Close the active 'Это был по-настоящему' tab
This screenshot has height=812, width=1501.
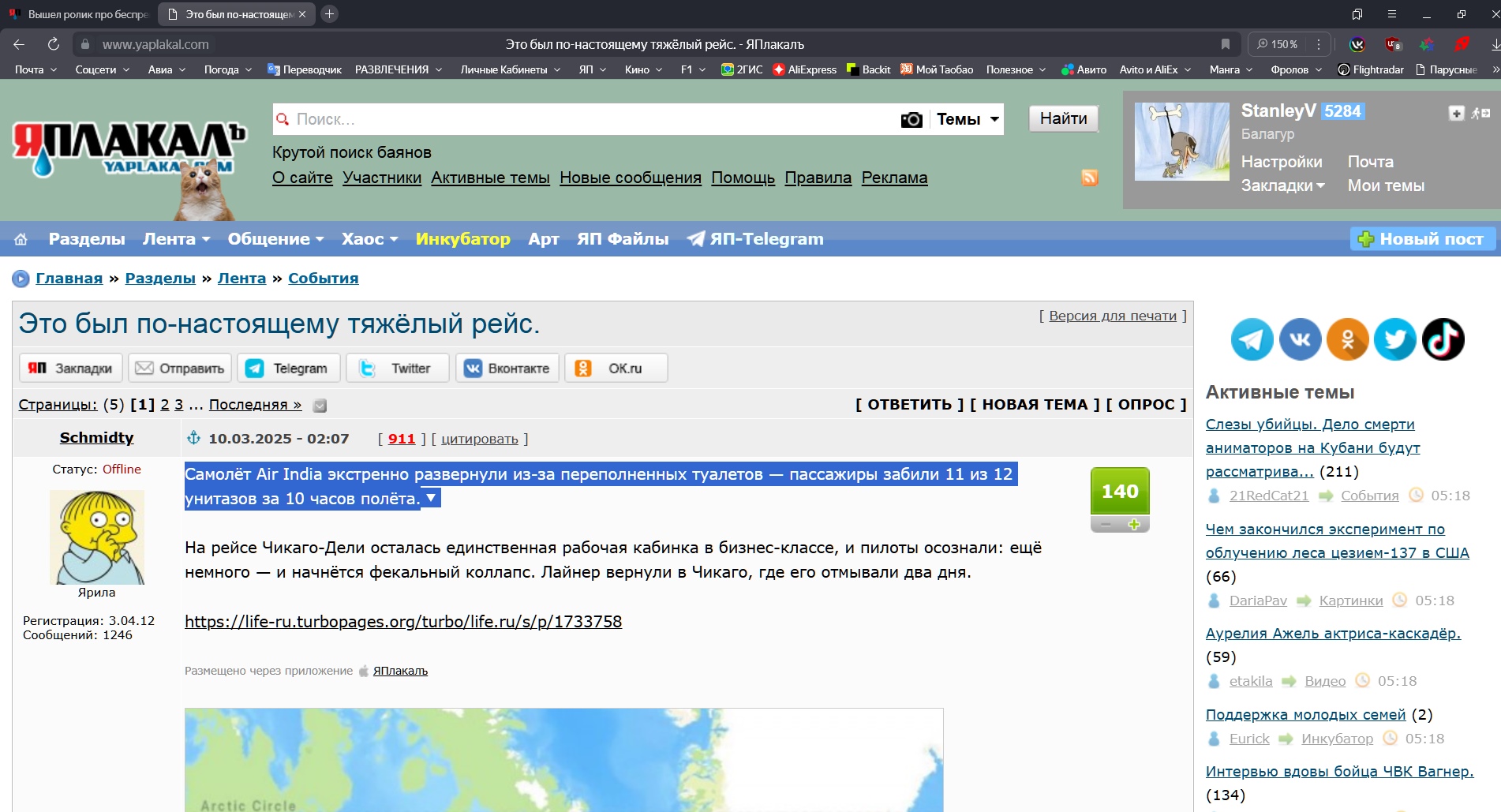pos(302,14)
